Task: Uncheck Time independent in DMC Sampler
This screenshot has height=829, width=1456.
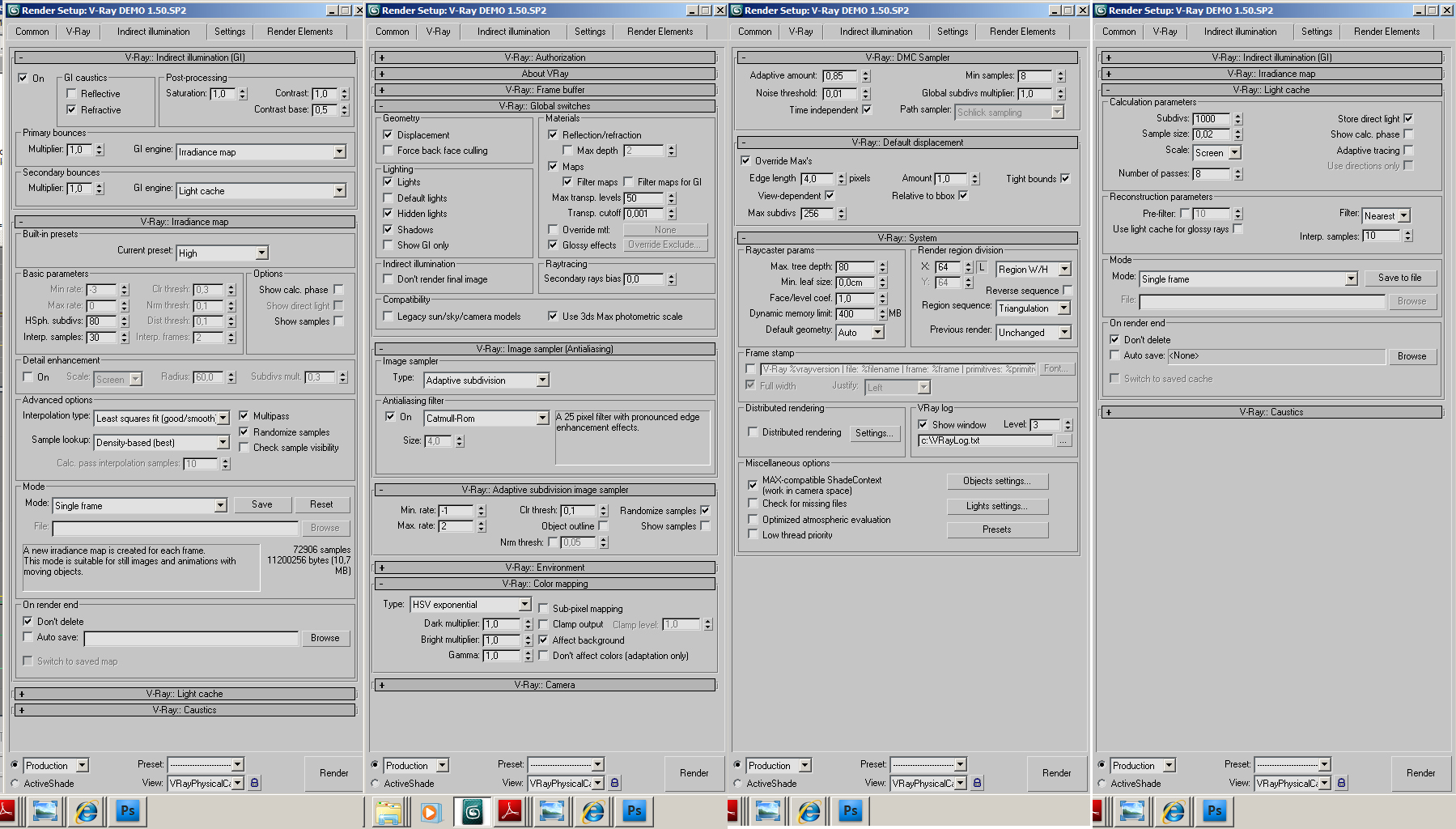Action: (867, 110)
